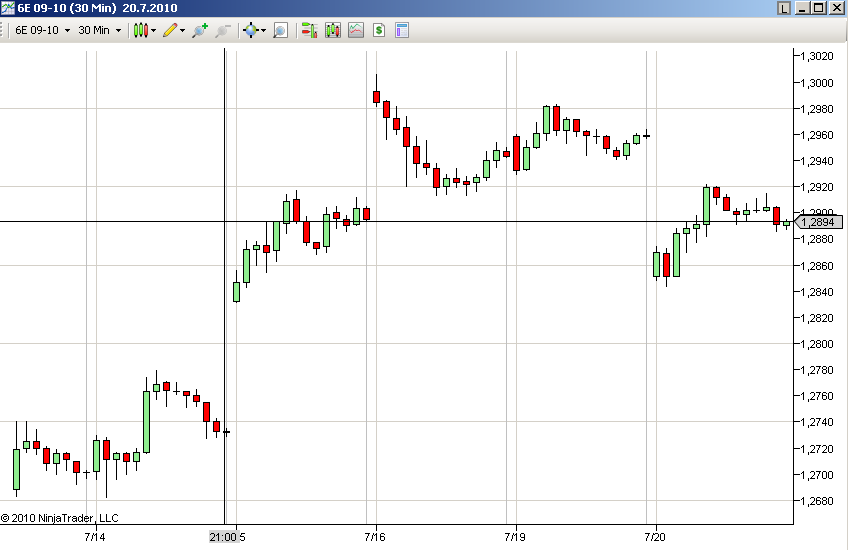Click the 1,3020 price axis label
The height and width of the screenshot is (550, 848).
click(x=817, y=56)
